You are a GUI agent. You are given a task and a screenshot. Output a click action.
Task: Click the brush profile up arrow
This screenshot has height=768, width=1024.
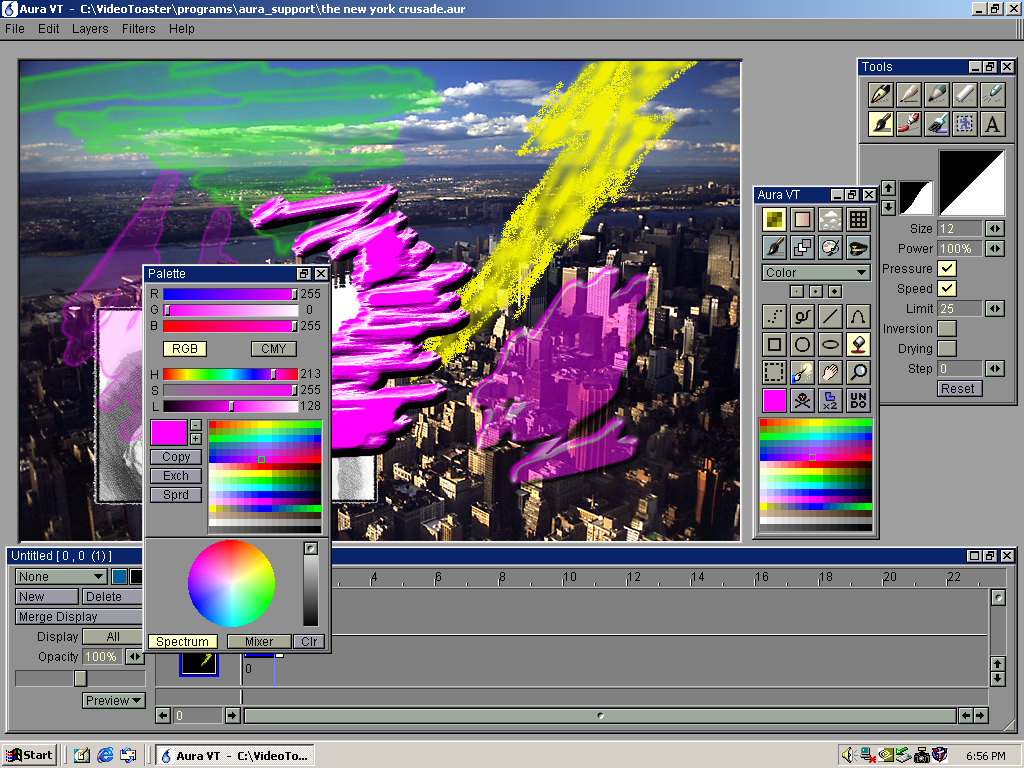click(888, 189)
